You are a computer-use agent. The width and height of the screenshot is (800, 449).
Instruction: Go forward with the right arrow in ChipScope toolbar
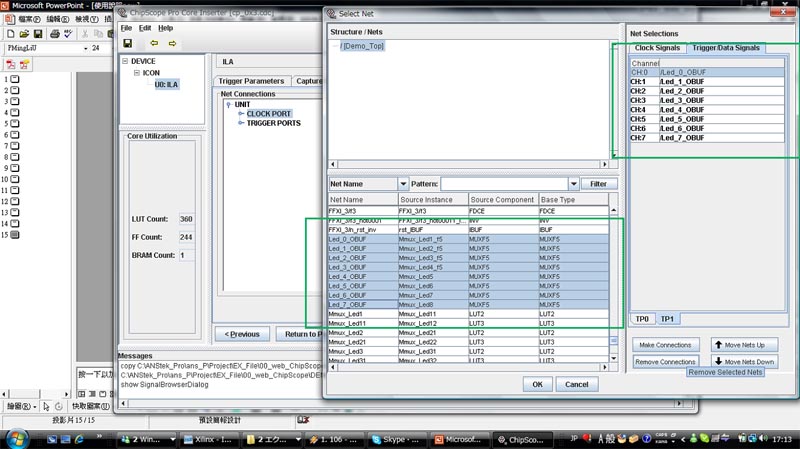pos(172,43)
